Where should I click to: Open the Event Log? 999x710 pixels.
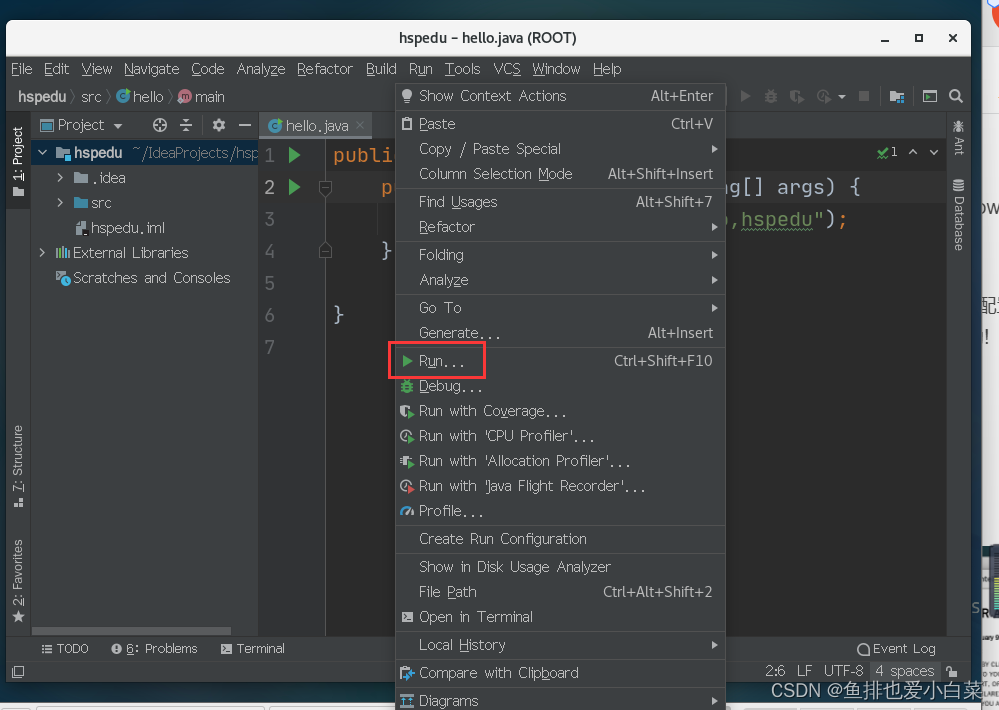tap(896, 649)
